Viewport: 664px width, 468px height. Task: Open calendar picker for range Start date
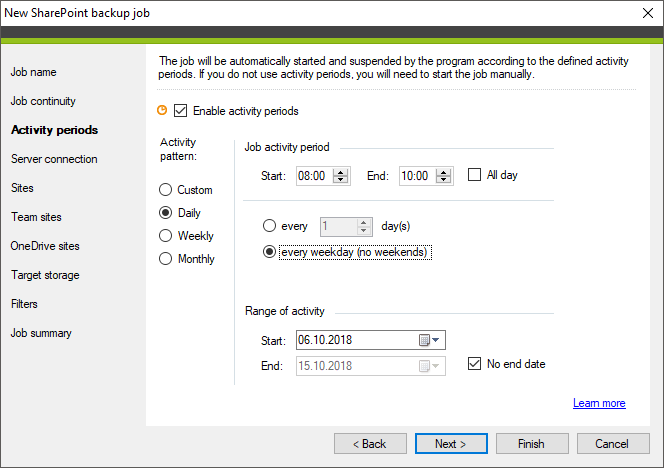[424, 340]
